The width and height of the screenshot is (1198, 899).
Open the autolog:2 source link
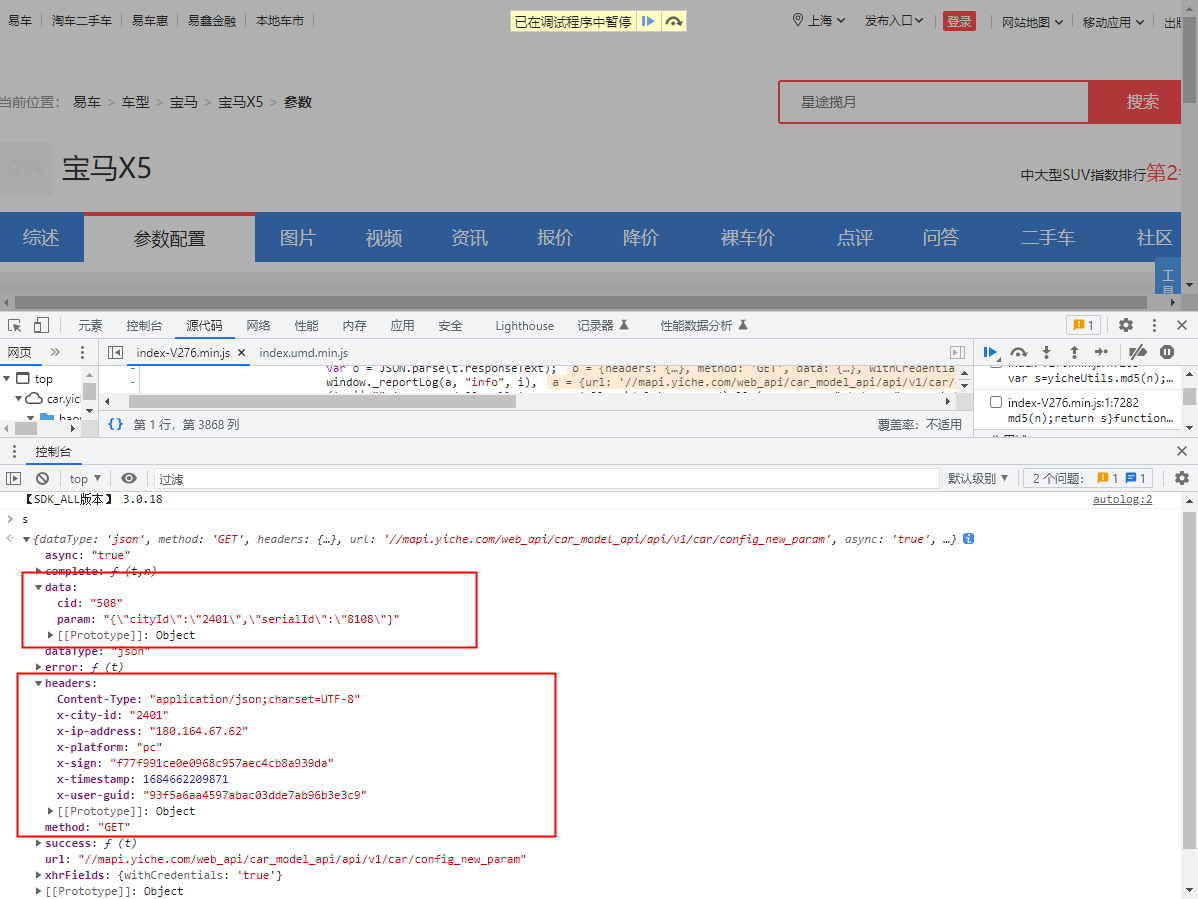(1122, 499)
